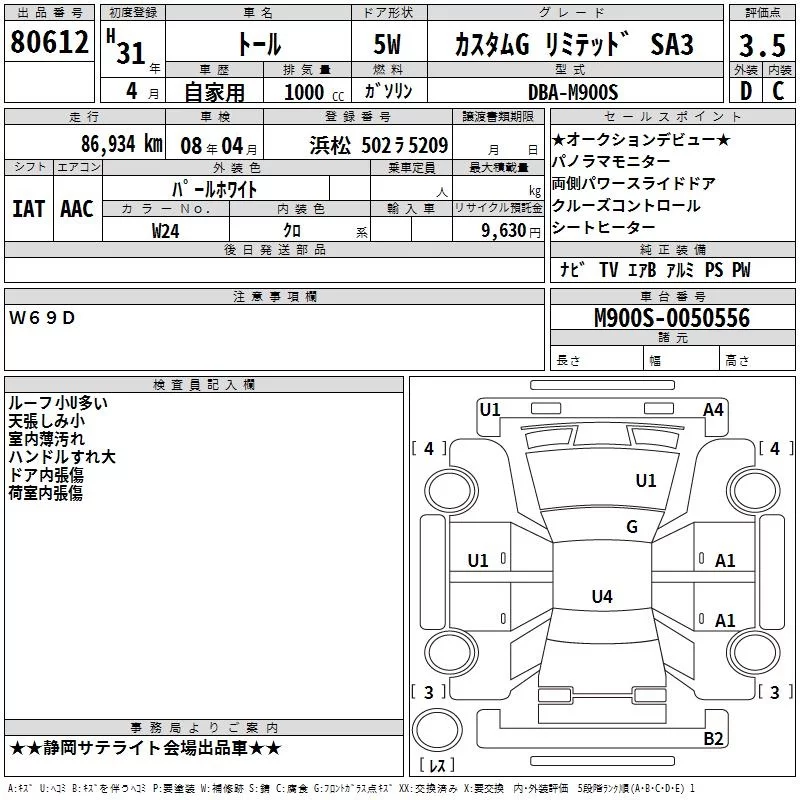Select the caution note W69D

(42, 318)
